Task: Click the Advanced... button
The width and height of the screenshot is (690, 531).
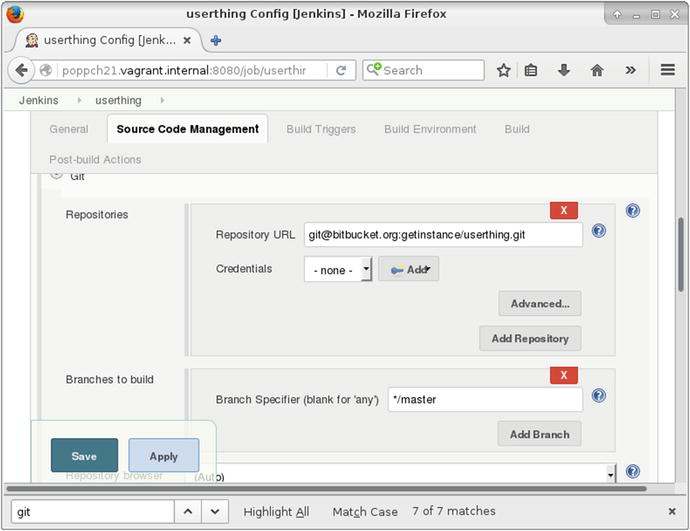Action: coord(540,304)
